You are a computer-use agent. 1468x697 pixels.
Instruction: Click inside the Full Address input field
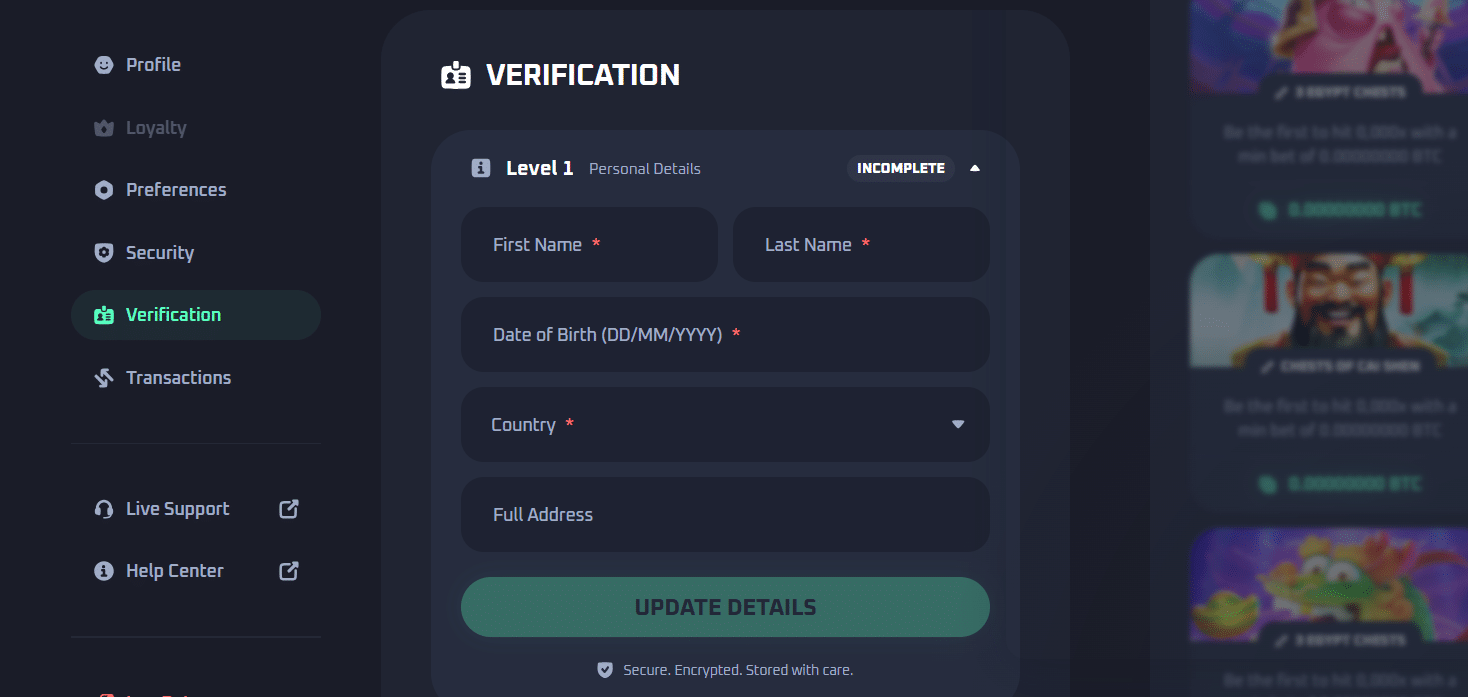725,514
